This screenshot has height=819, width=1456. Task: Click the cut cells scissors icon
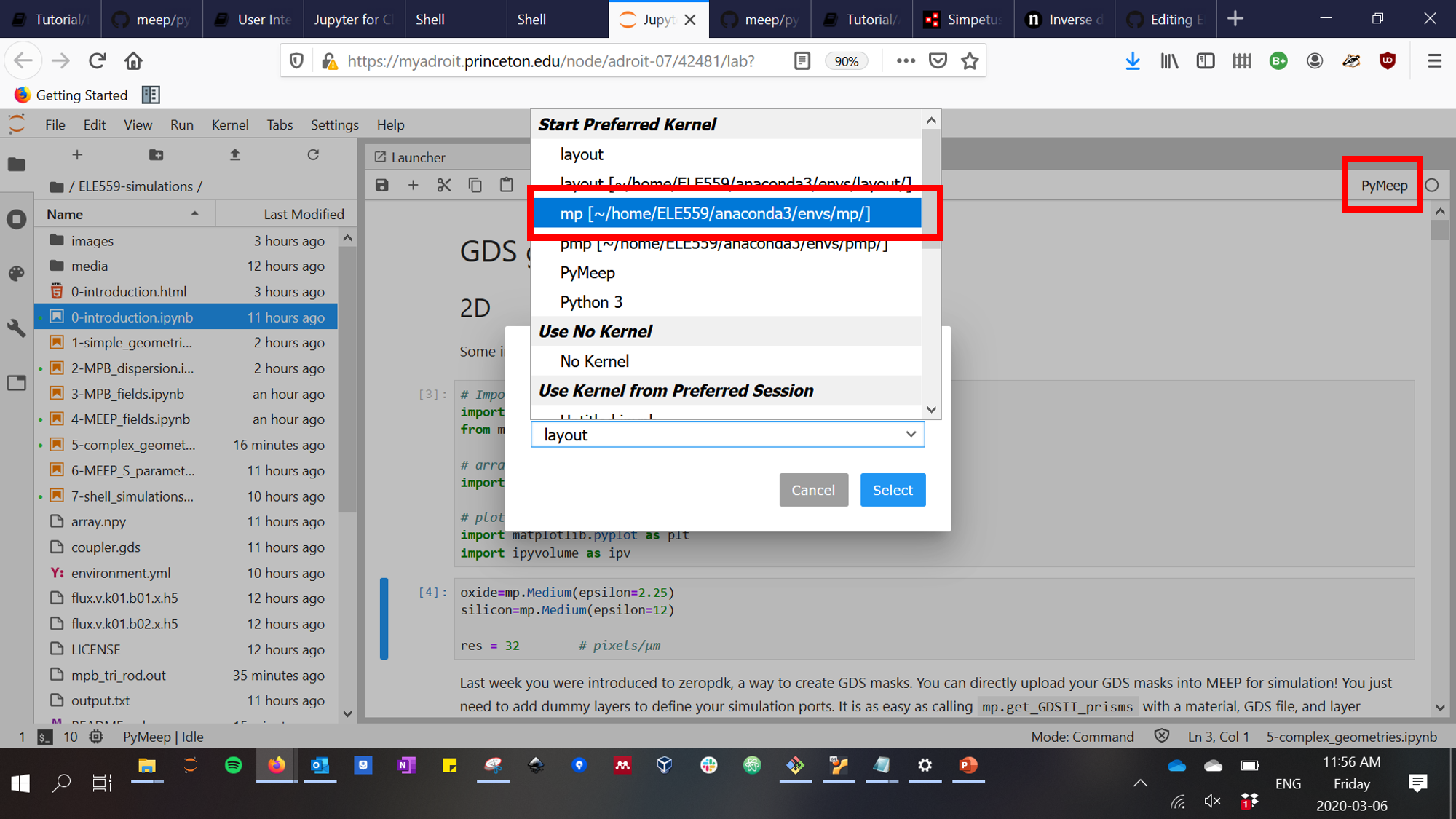(x=444, y=186)
